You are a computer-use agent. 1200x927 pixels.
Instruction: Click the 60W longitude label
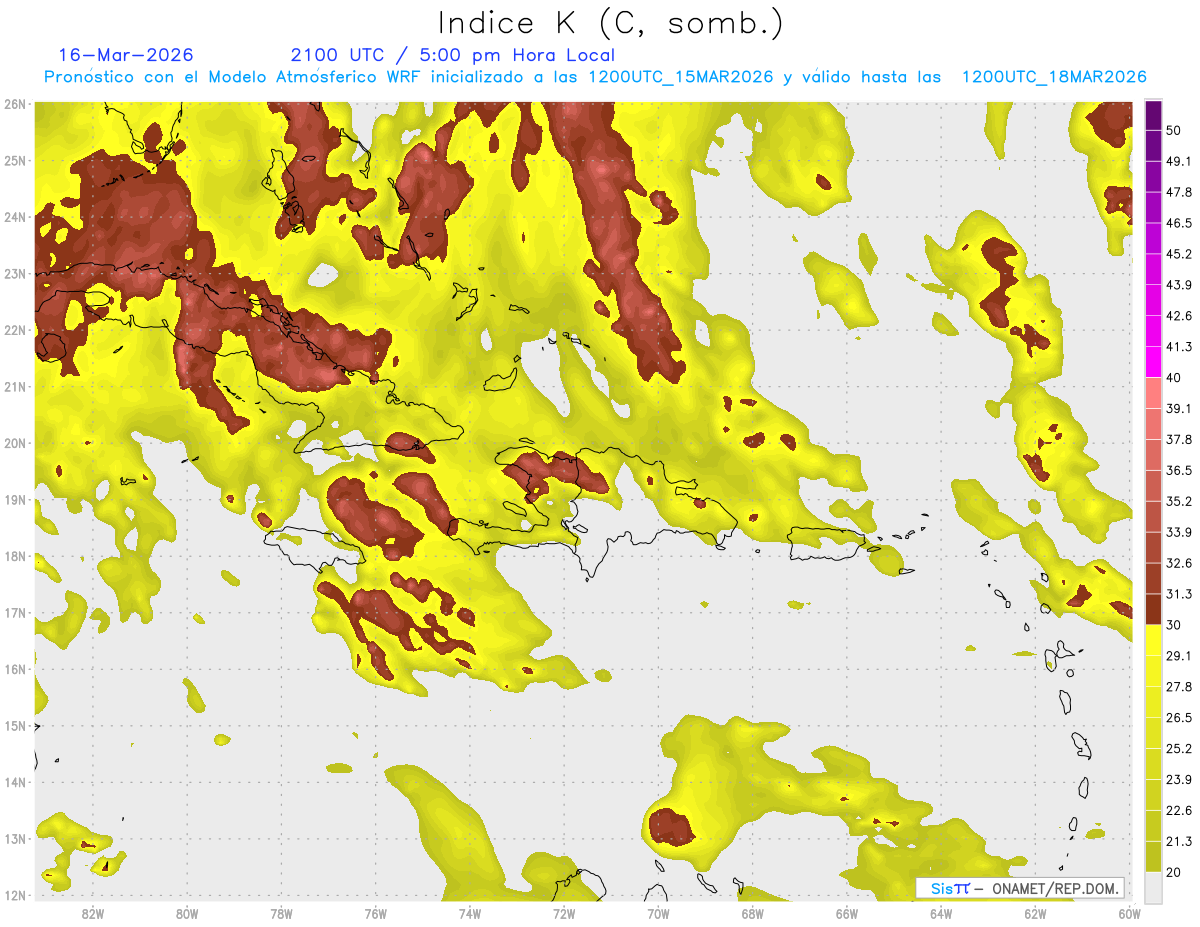tap(1129, 913)
